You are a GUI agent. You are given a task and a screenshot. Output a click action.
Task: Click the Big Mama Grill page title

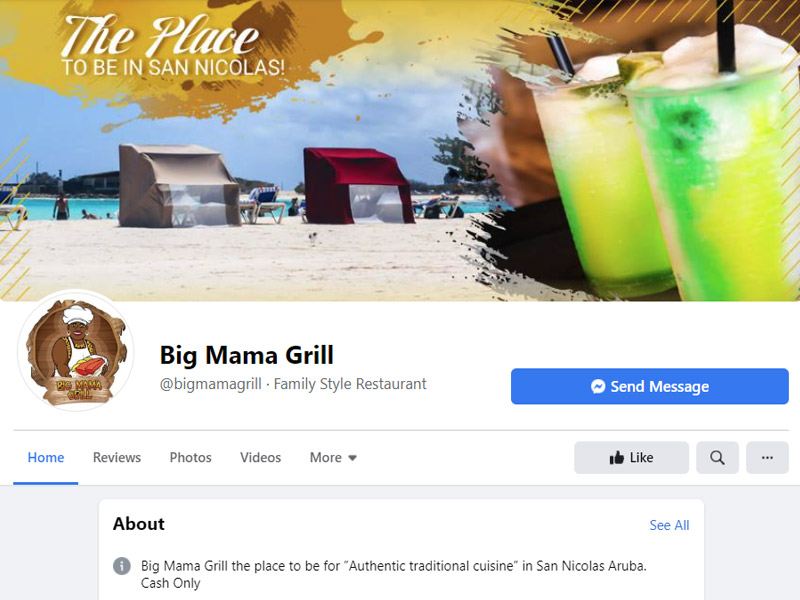click(246, 355)
